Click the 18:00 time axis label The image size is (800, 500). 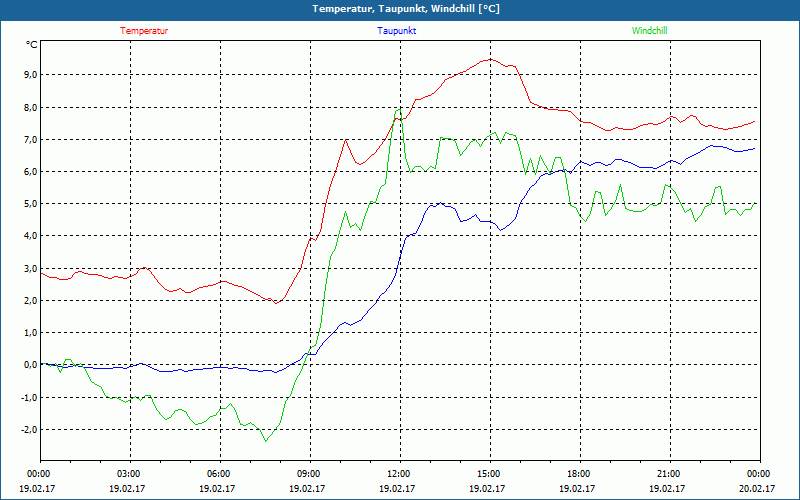click(x=580, y=474)
